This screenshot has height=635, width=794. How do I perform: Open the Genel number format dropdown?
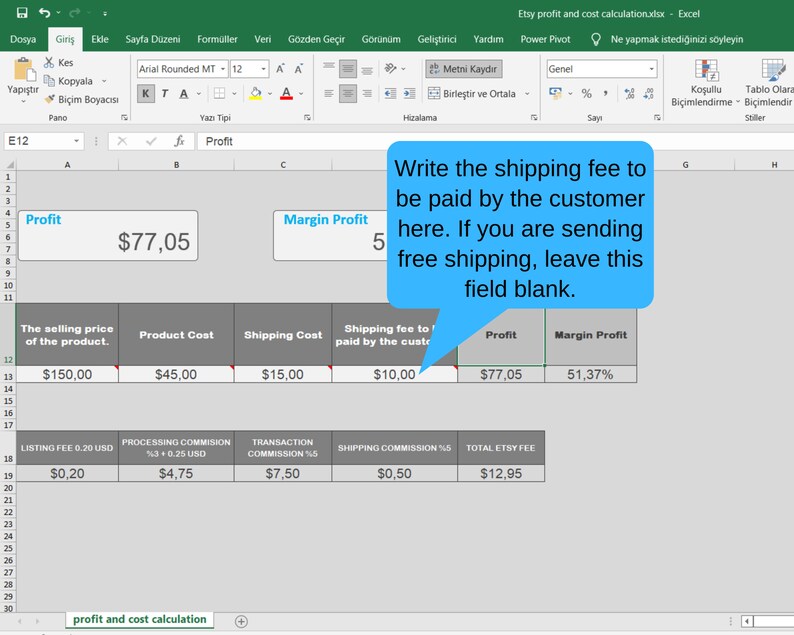point(652,68)
